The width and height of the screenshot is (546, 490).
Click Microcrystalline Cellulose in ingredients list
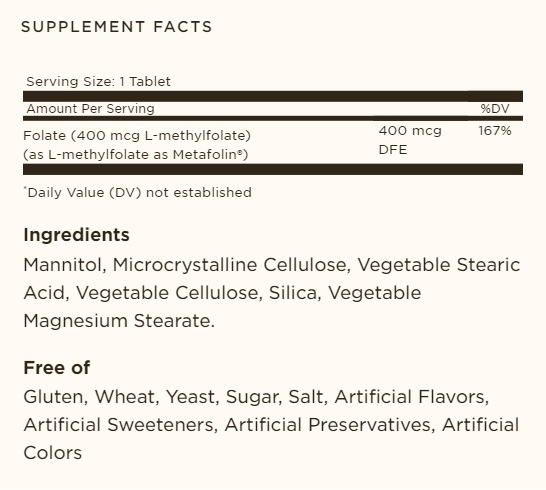click(232, 265)
